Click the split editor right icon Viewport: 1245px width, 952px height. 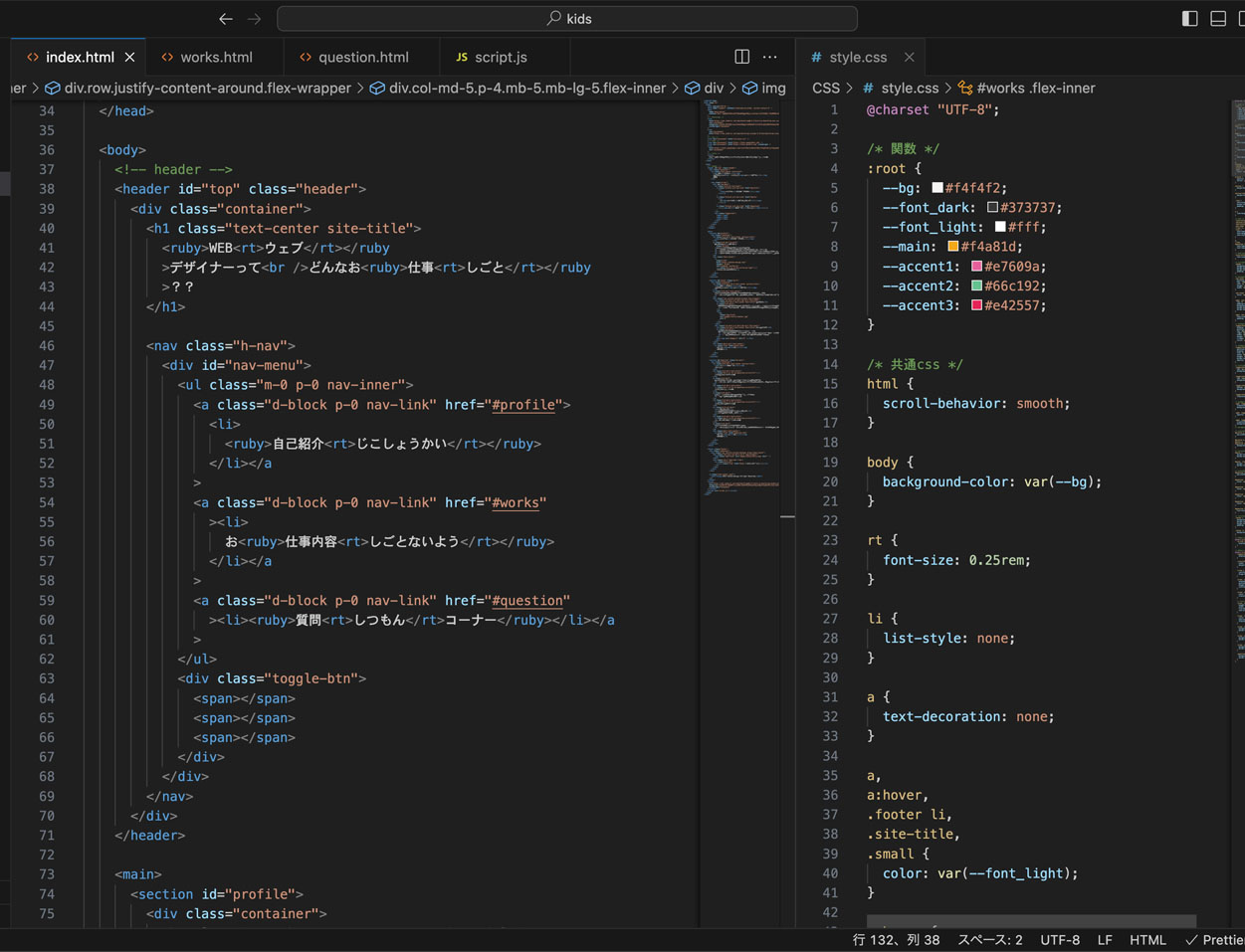741,57
